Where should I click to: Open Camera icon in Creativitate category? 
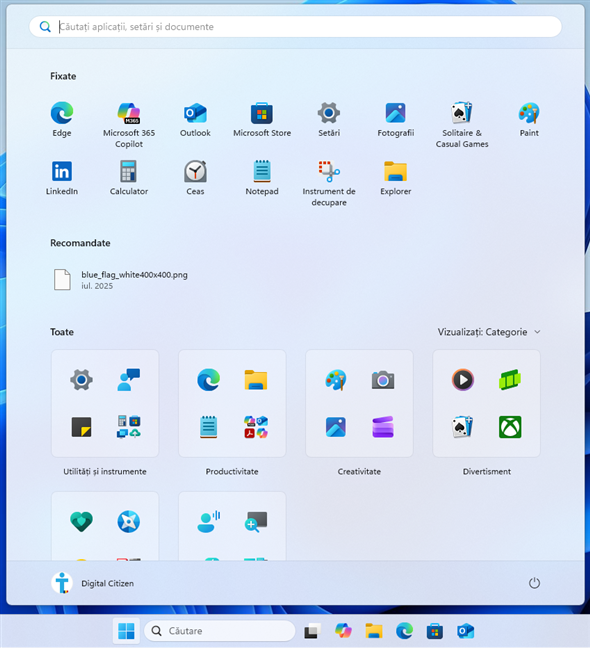point(383,380)
